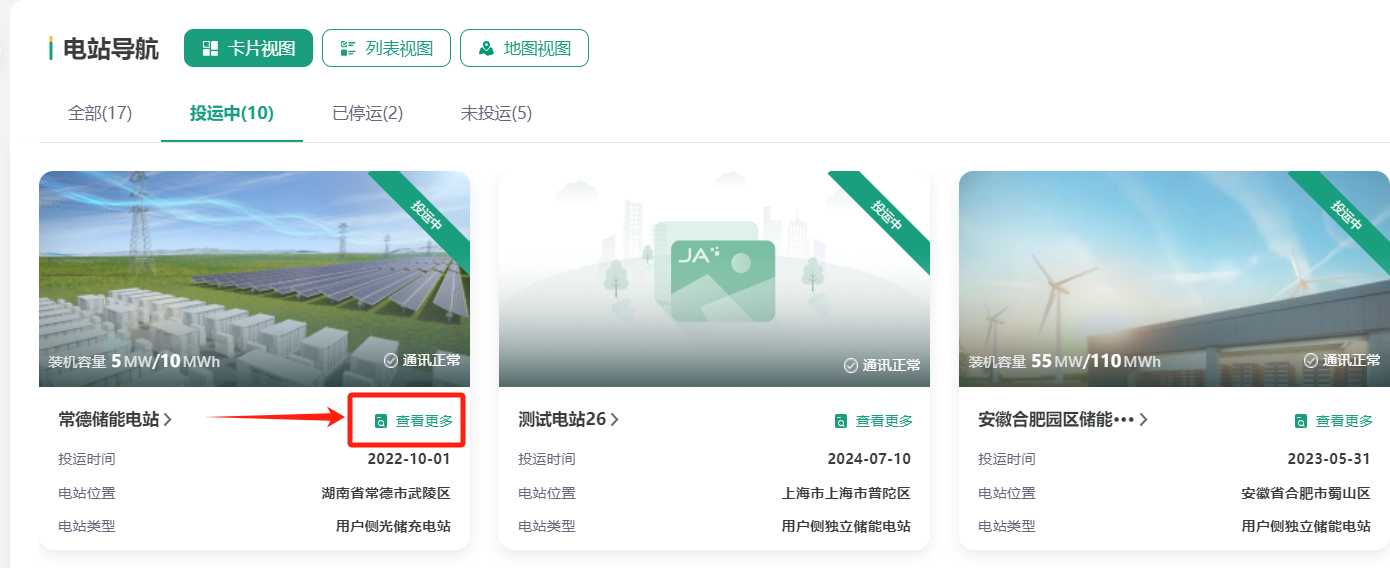
Task: Expand the 常德储能电站 chevron arrow
Action: coord(168,420)
